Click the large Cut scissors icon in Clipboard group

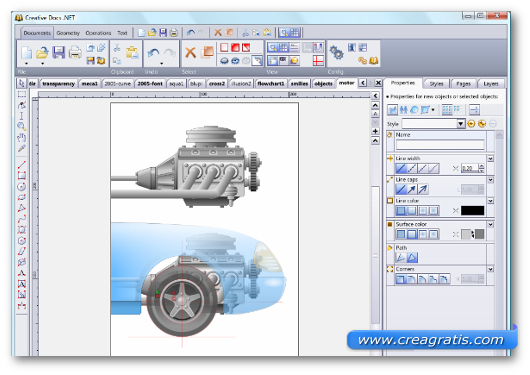(x=117, y=48)
